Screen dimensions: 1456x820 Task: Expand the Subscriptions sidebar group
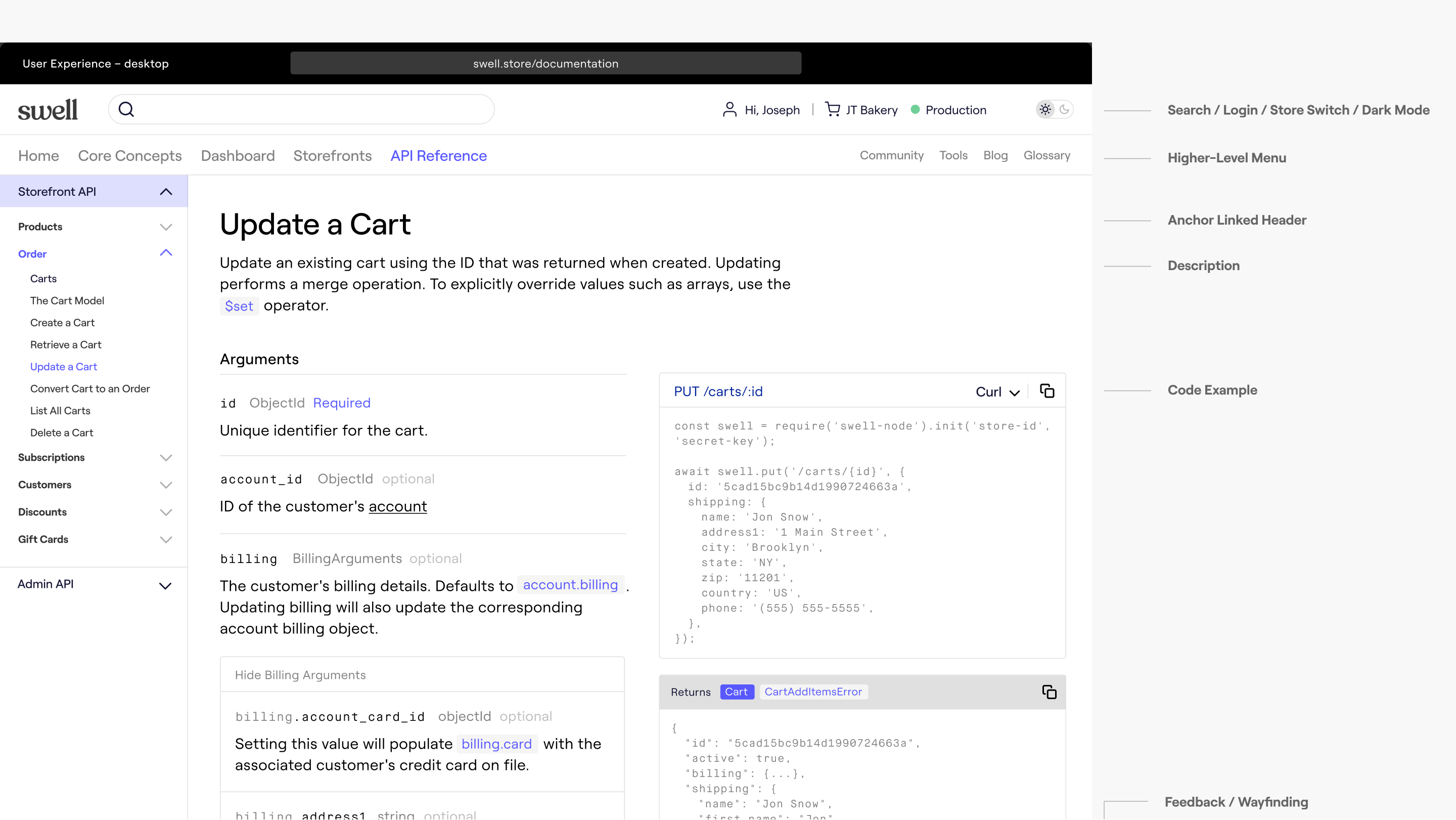point(166,457)
